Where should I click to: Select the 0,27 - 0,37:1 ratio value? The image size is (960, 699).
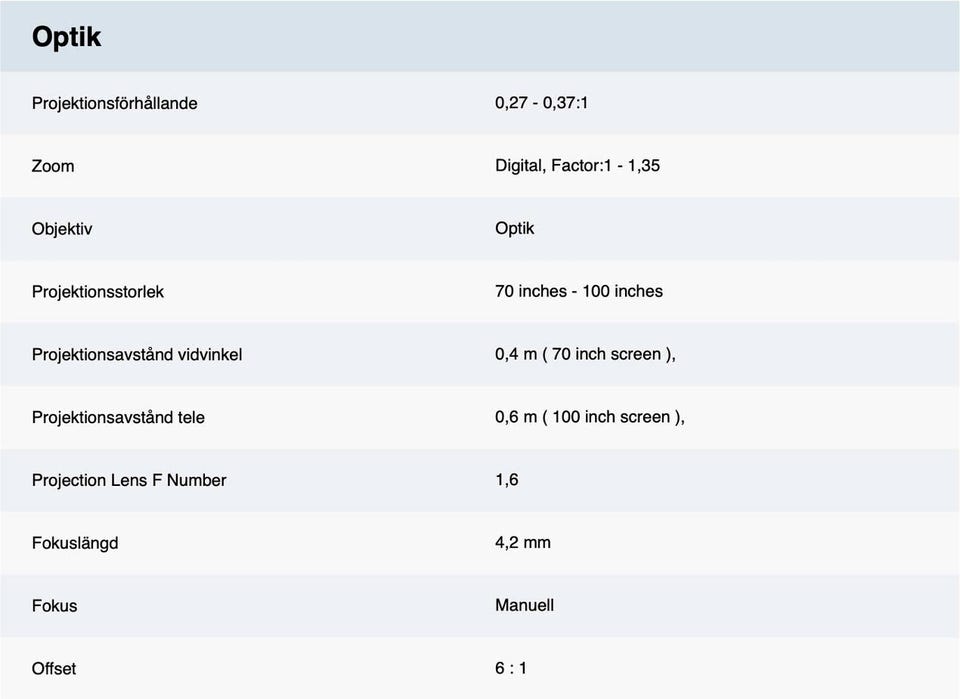click(x=541, y=103)
